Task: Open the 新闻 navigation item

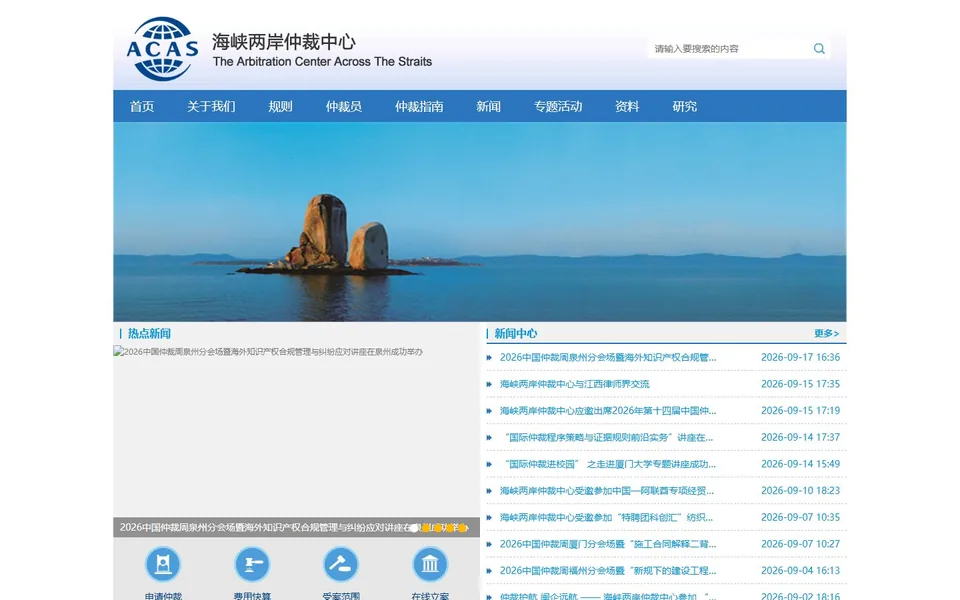Action: 489,107
